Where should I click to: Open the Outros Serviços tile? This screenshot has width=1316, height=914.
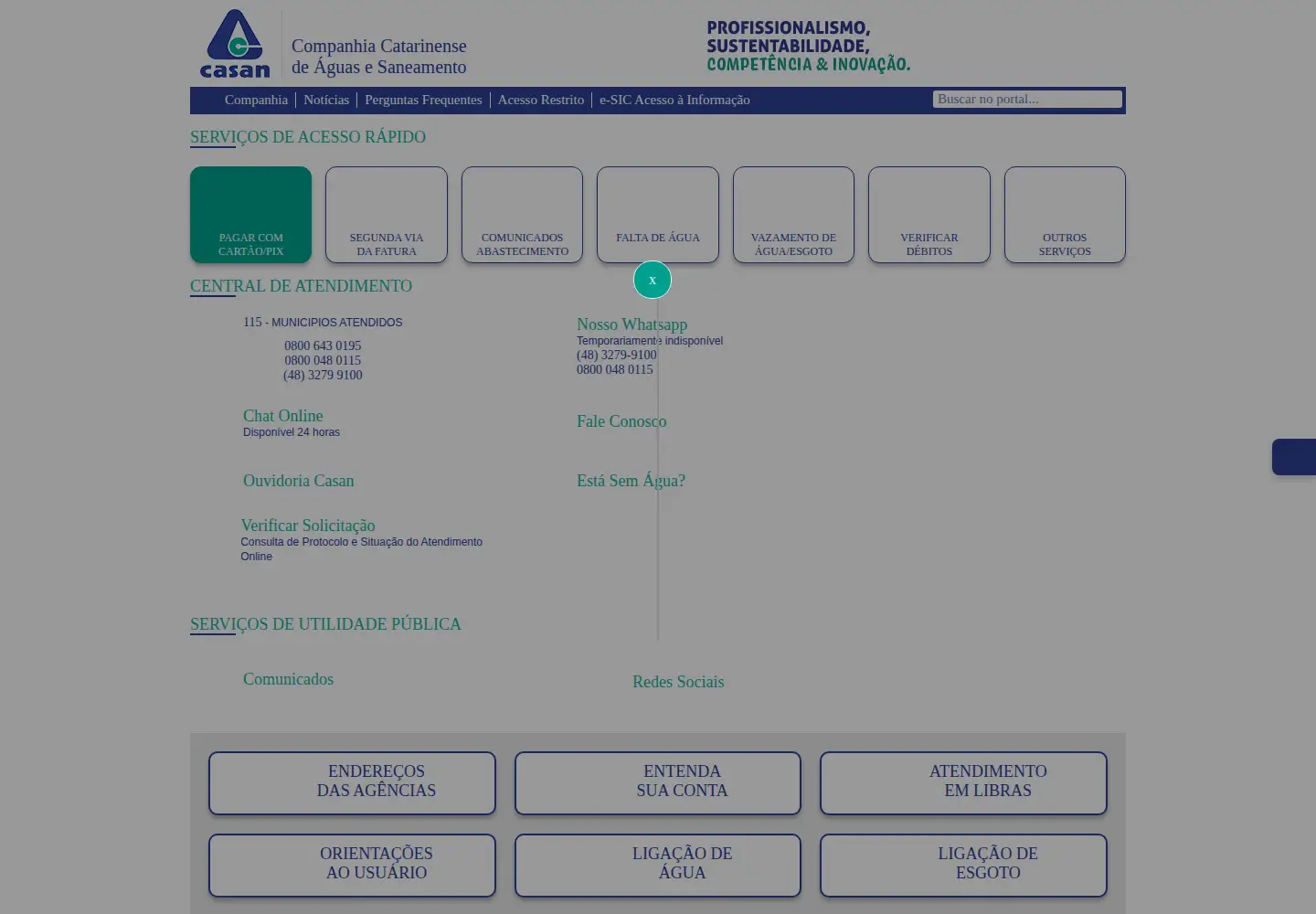1065,215
